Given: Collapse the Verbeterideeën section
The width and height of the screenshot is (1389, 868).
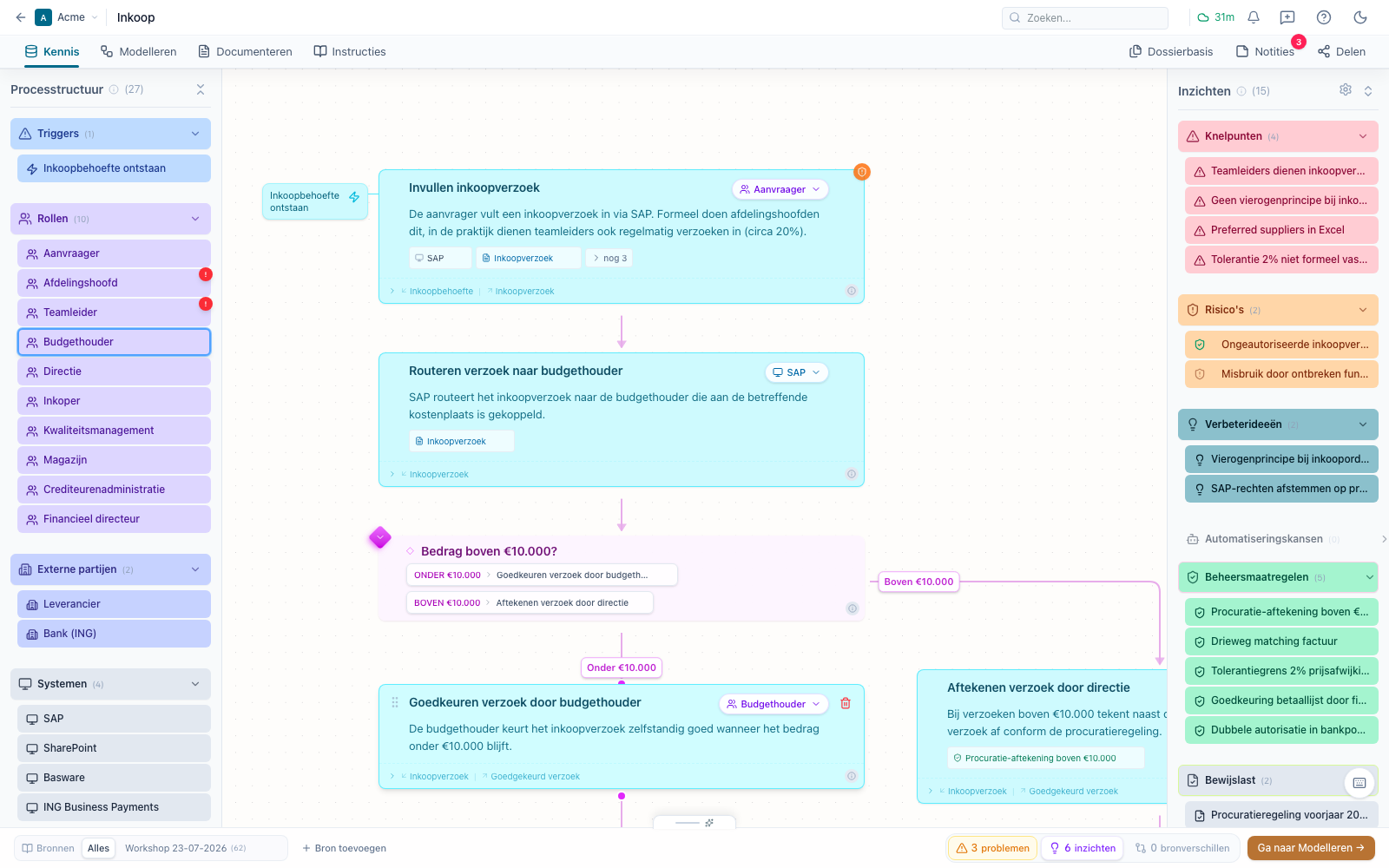Looking at the screenshot, I should 1363,424.
